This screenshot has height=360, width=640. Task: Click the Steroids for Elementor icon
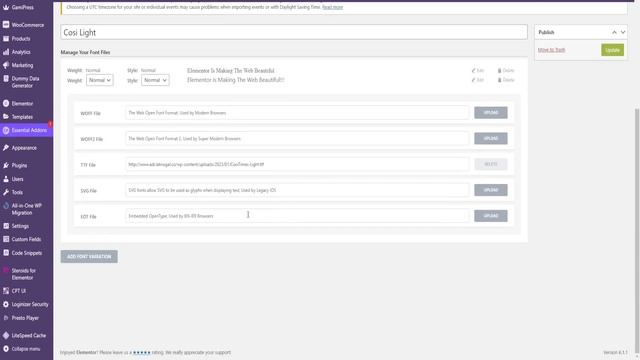coord(6,270)
